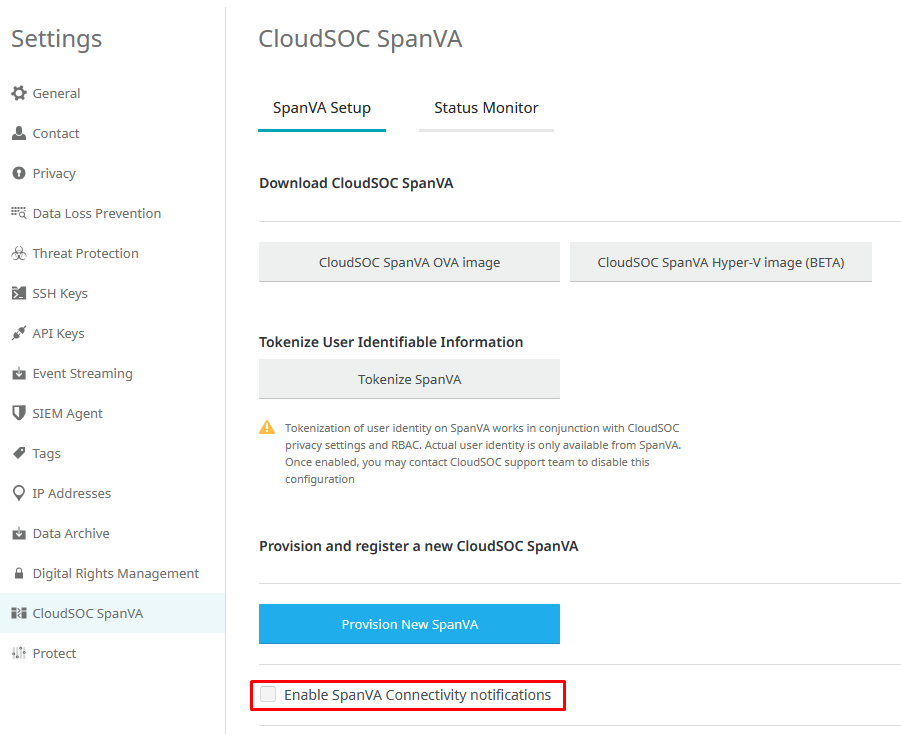Click the SSH Keys terminal icon
901x734 pixels.
coord(18,293)
